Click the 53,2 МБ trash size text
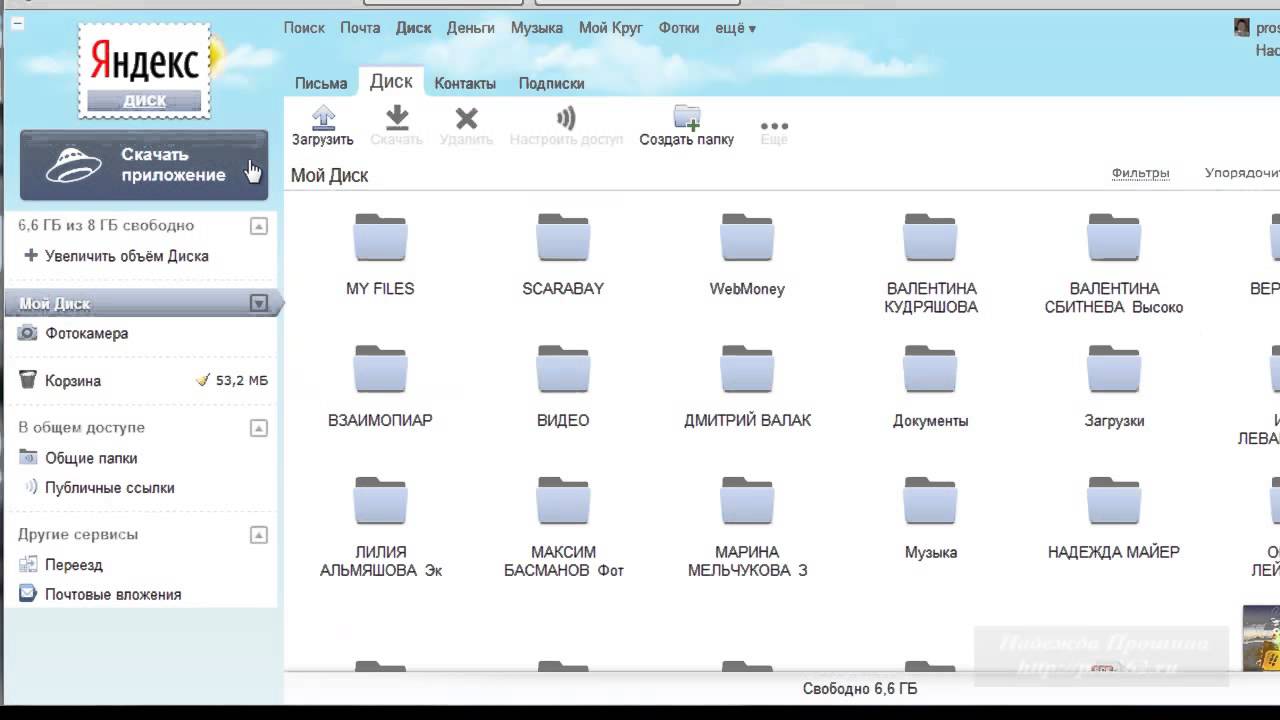This screenshot has width=1280, height=720. pos(242,381)
